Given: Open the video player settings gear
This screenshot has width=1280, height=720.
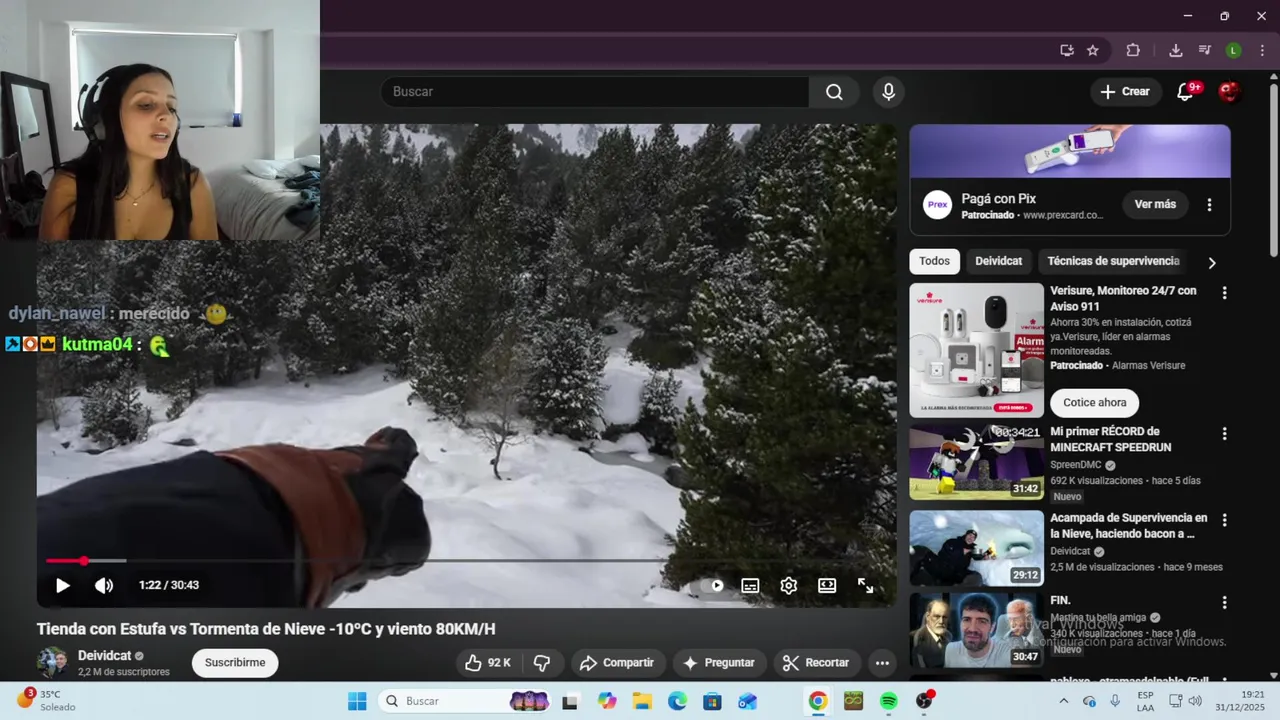Looking at the screenshot, I should pyautogui.click(x=789, y=586).
